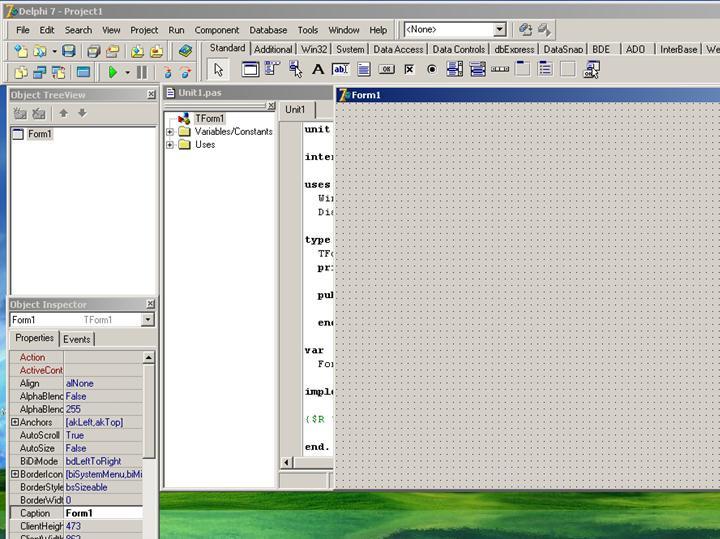The image size is (720, 539).
Task: Open the Object Inspector Form1 object selector
Action: coord(148,320)
